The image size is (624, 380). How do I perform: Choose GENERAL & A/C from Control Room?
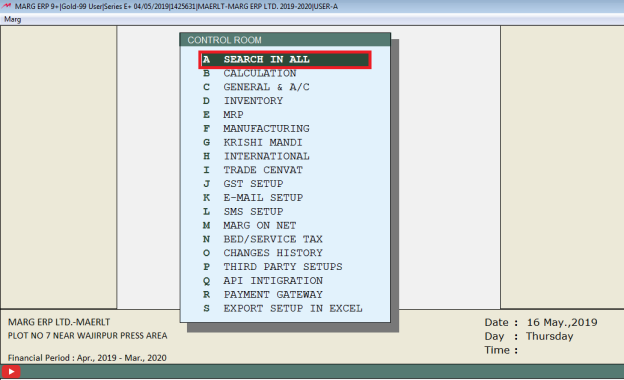[266, 87]
